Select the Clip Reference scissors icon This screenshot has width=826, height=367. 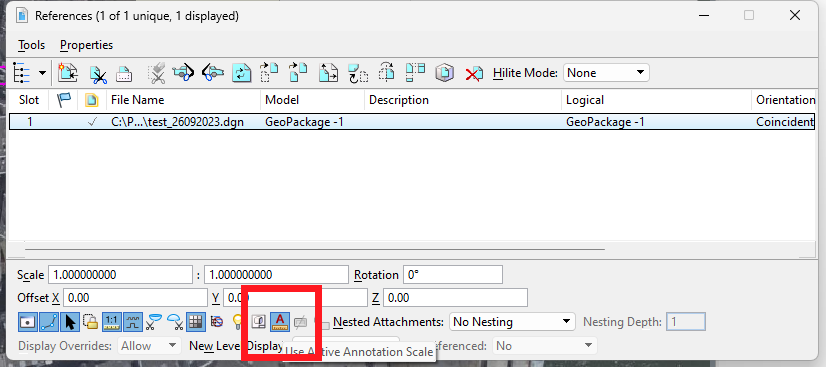98,73
